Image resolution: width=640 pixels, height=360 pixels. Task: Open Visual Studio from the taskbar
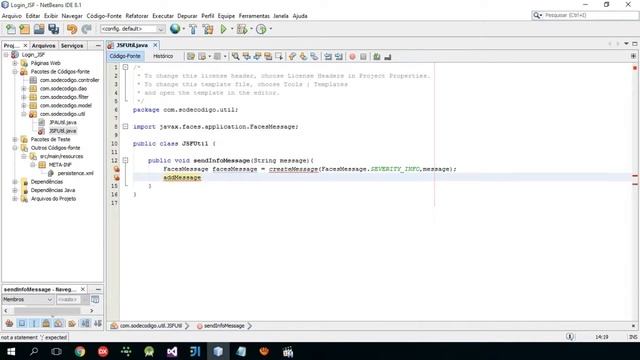(172, 351)
